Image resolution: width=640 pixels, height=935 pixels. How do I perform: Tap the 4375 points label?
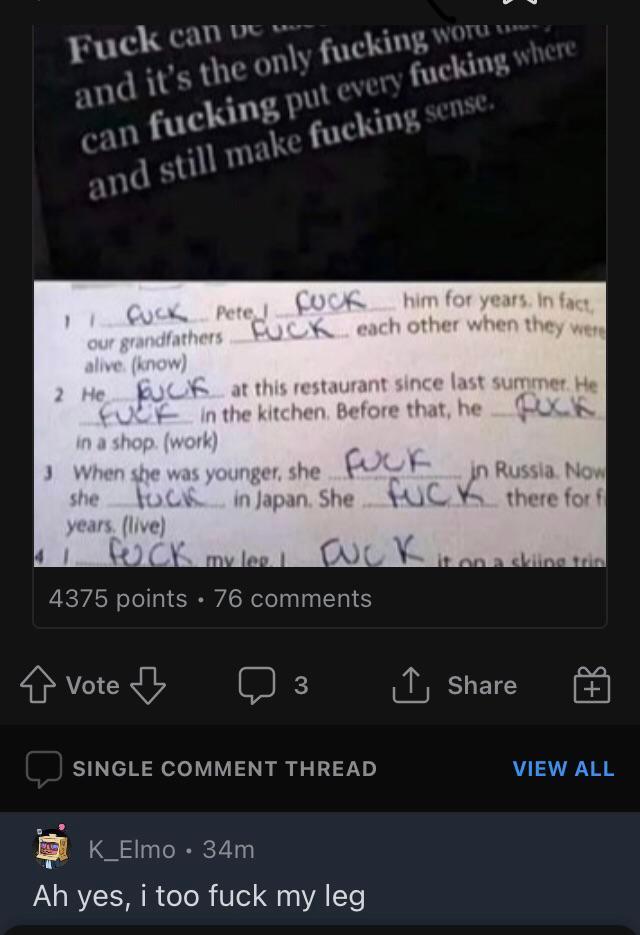(118, 599)
